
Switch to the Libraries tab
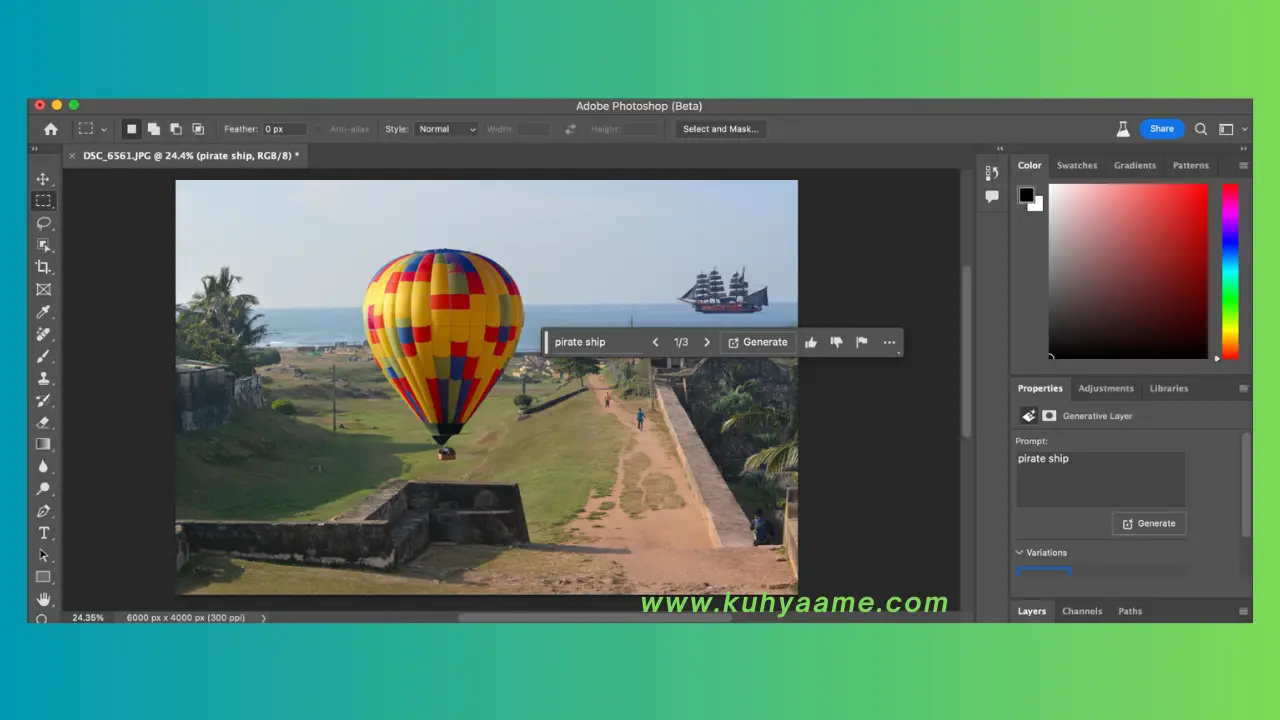click(x=1169, y=389)
